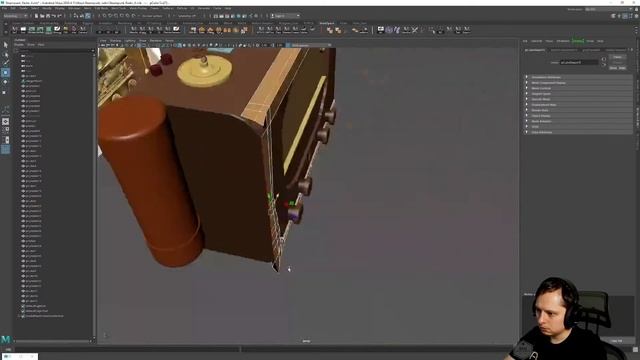Click the scissors-shaped shelf icon
The width and height of the screenshot is (640, 360).
click(x=415, y=30)
